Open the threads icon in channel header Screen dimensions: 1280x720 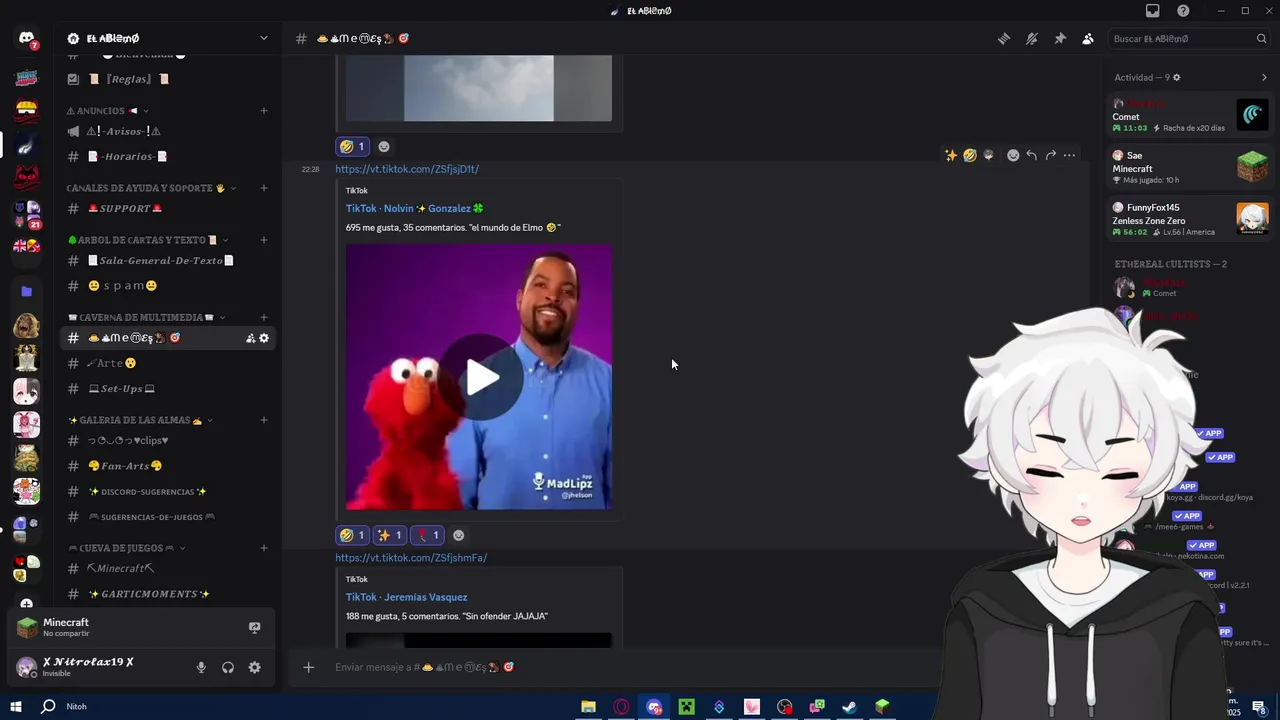coord(1004,39)
